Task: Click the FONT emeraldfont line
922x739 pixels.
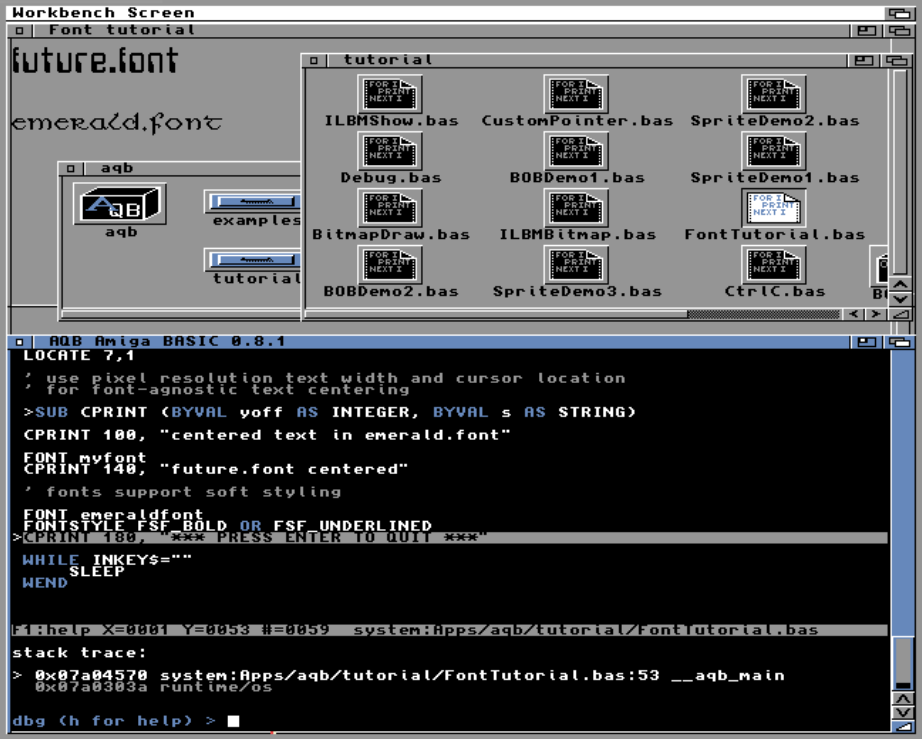Action: (x=113, y=514)
